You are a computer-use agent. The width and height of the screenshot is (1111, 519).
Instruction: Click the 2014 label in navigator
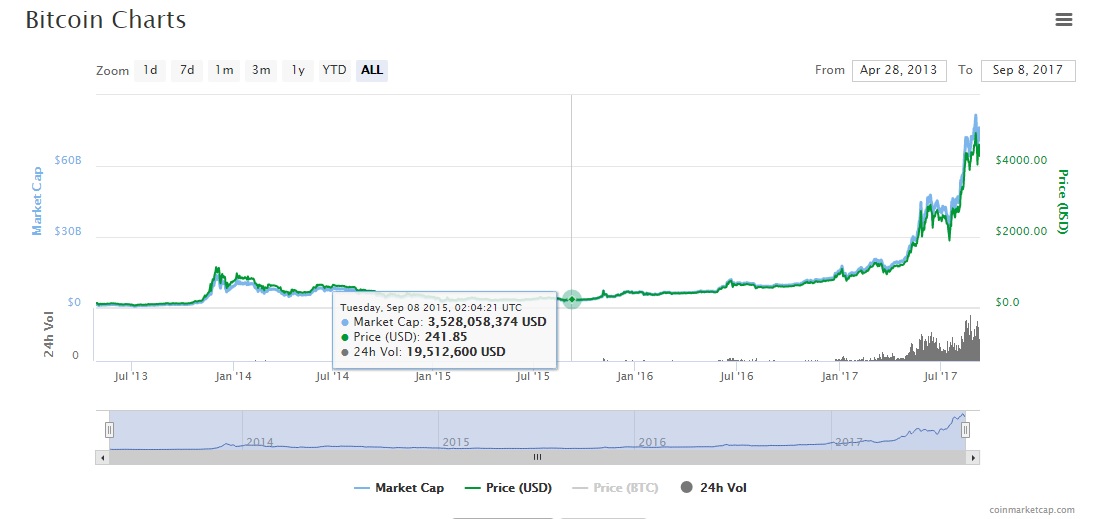click(259, 442)
